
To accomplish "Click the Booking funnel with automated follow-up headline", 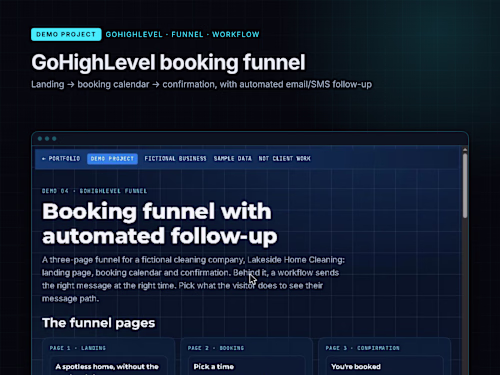I will pos(159,223).
